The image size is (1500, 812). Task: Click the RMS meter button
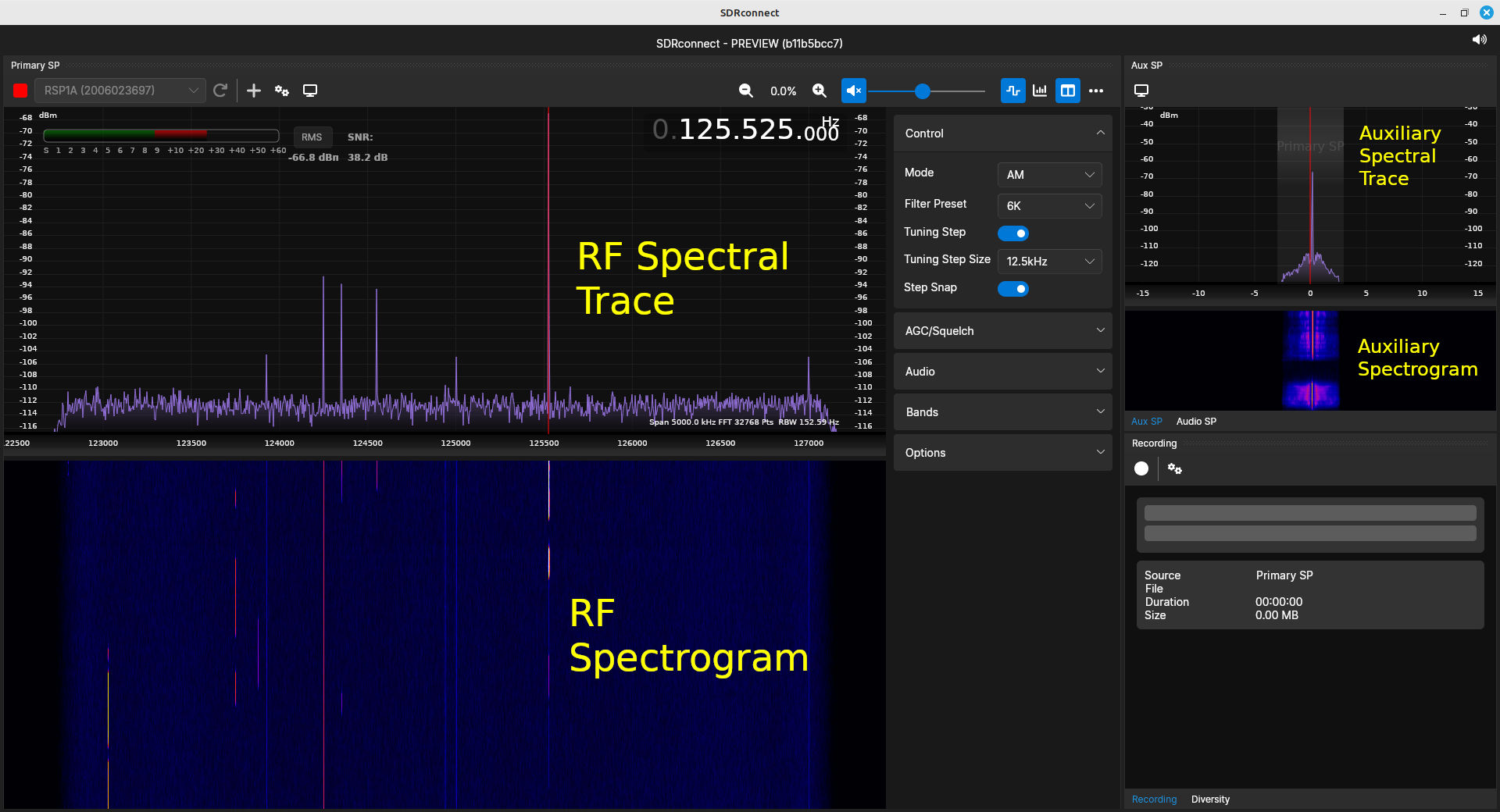click(312, 137)
